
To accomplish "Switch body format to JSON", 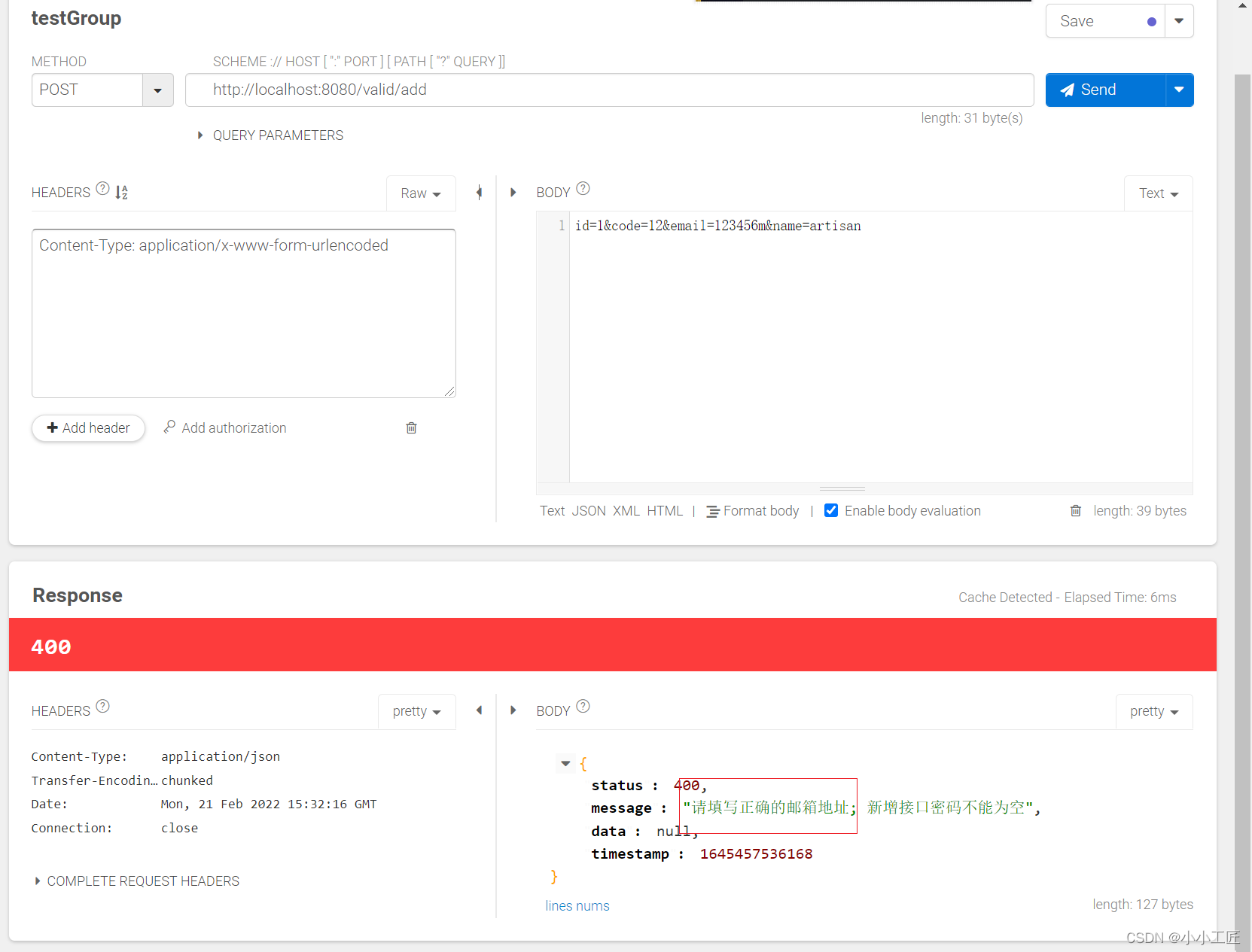I will [588, 511].
